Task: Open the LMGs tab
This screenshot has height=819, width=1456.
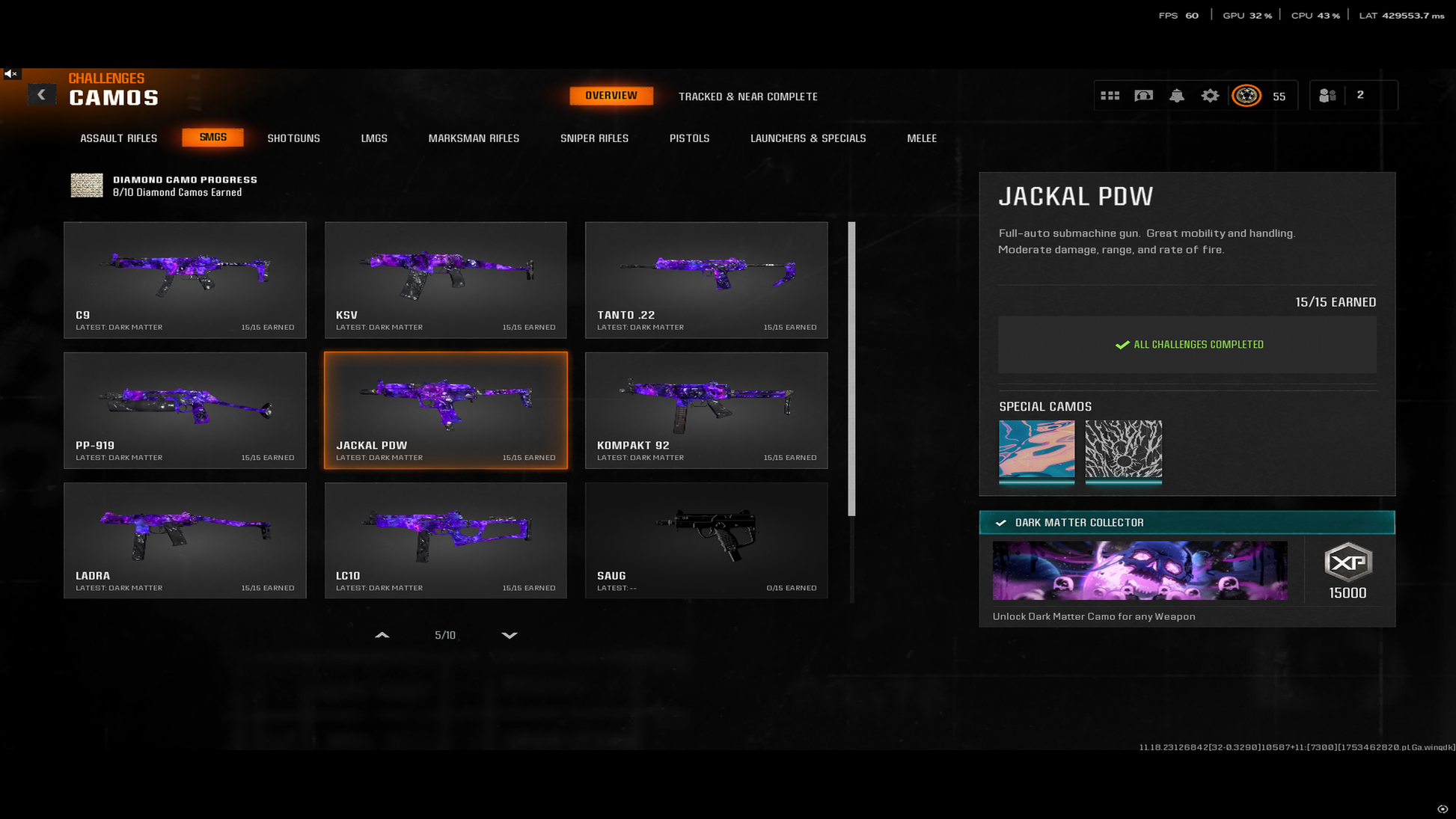Action: tap(374, 138)
